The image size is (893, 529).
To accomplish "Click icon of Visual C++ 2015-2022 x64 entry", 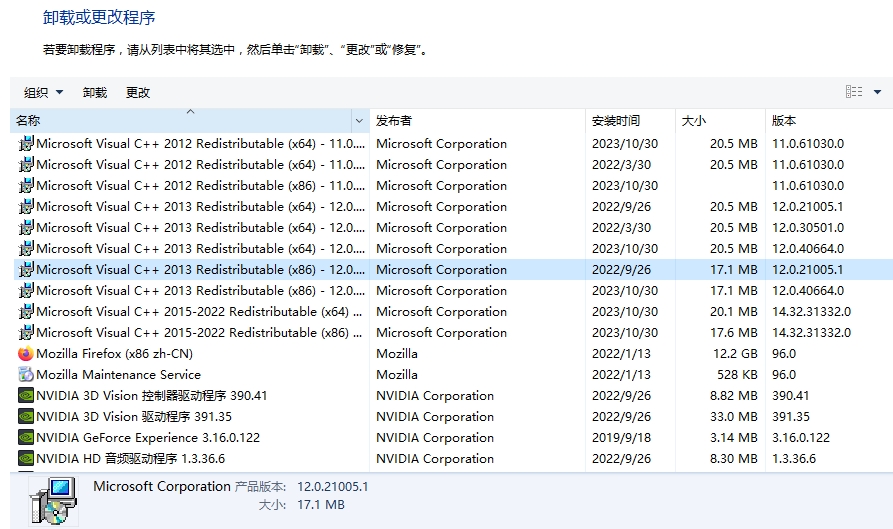I will point(26,312).
